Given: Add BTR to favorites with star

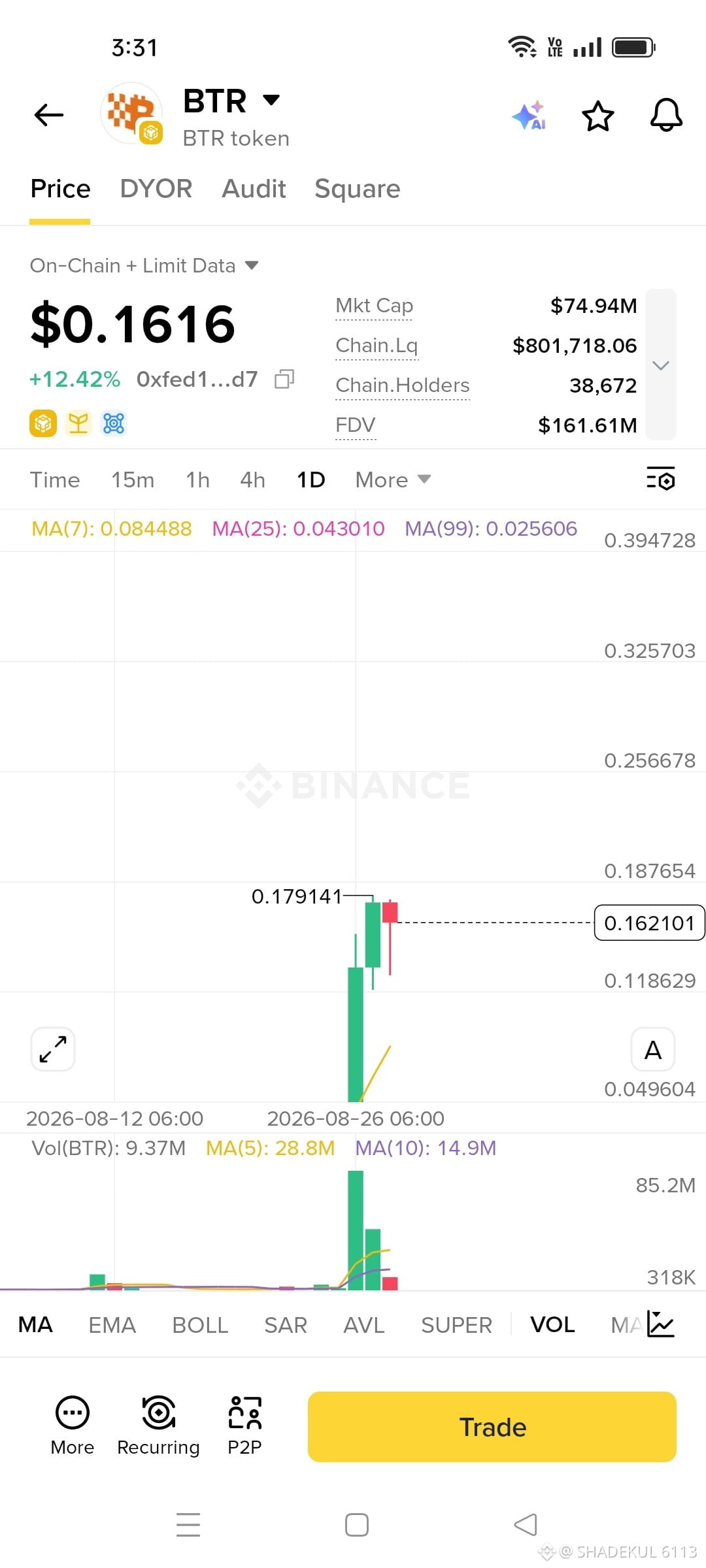Looking at the screenshot, I should pyautogui.click(x=597, y=116).
